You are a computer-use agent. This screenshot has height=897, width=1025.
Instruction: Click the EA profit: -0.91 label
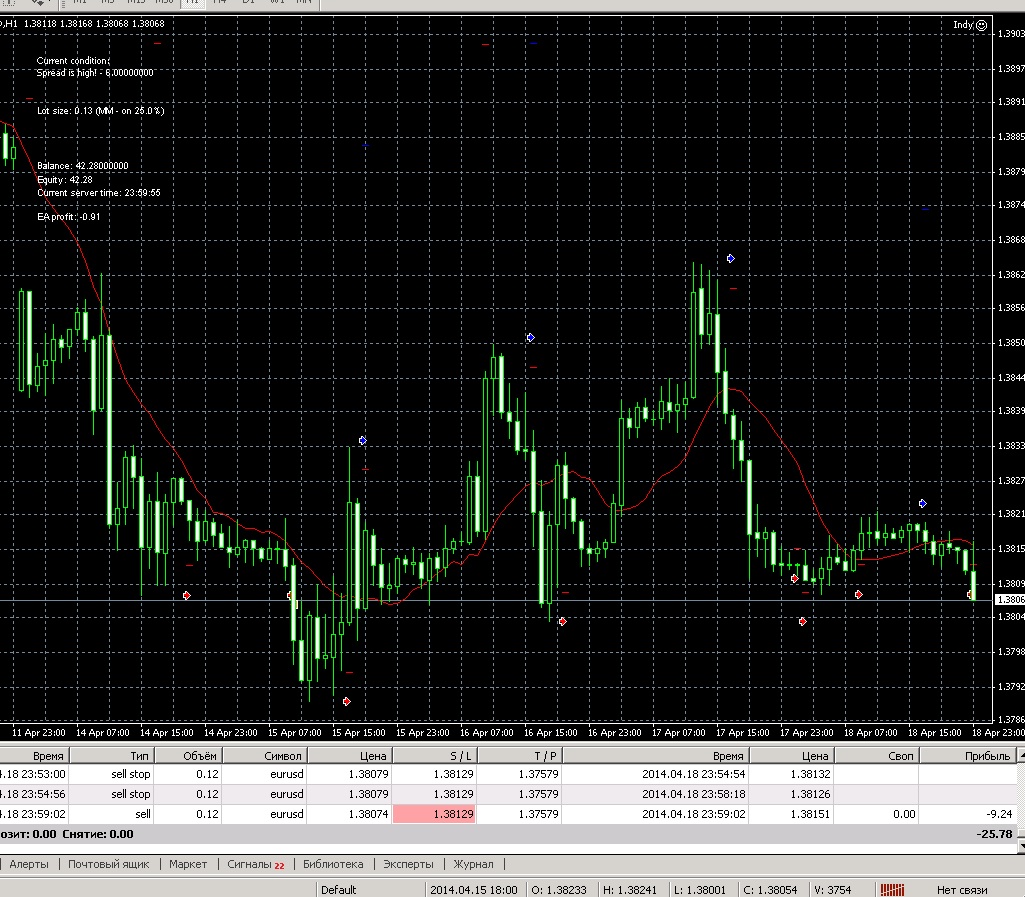pyautogui.click(x=69, y=216)
